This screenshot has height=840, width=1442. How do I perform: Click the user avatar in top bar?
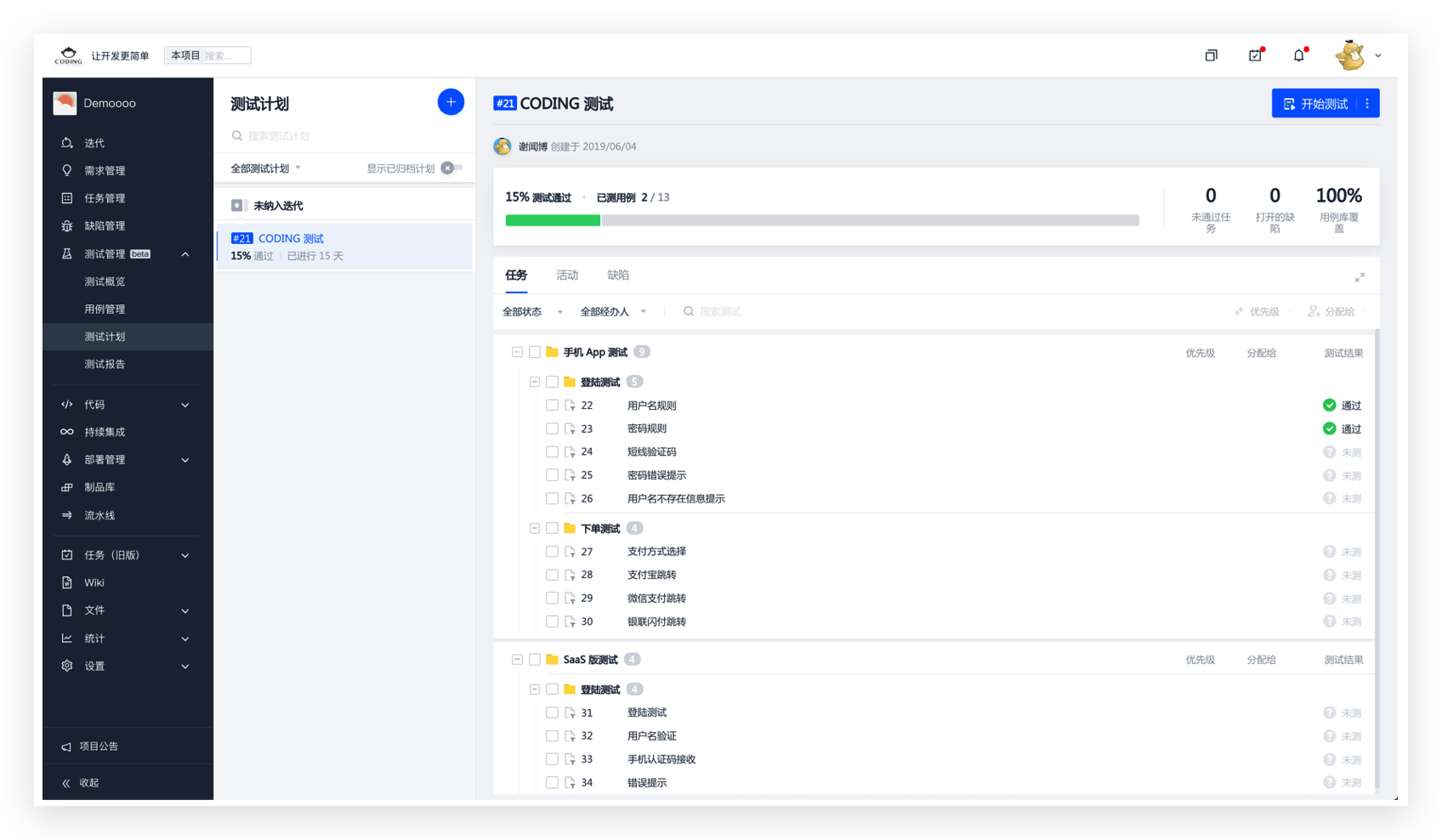(x=1349, y=55)
